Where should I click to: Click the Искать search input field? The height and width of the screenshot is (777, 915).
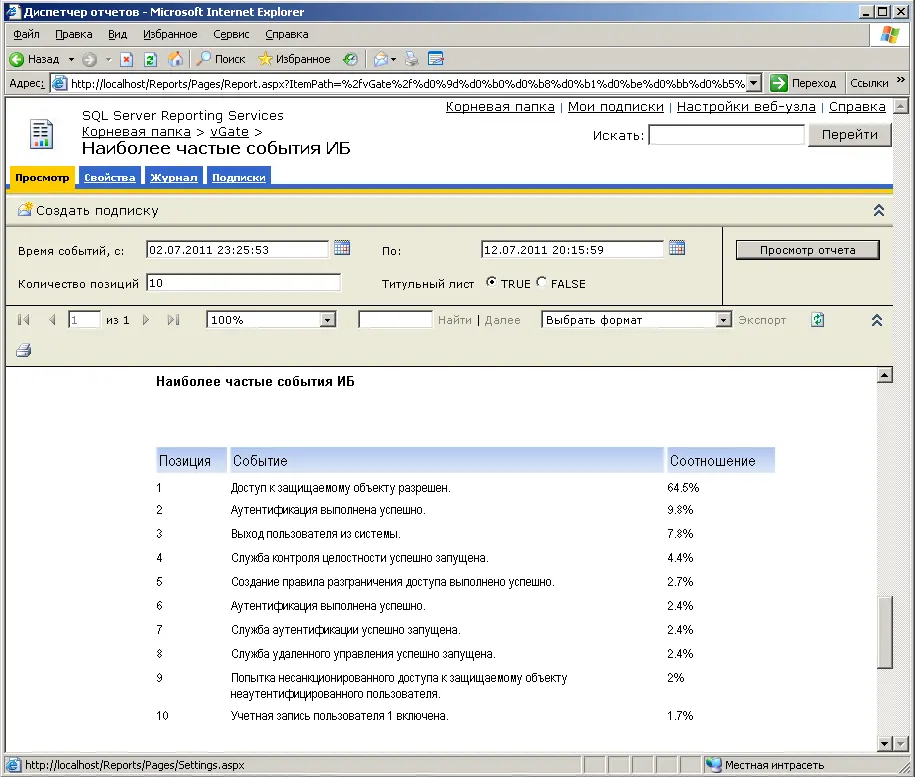726,135
